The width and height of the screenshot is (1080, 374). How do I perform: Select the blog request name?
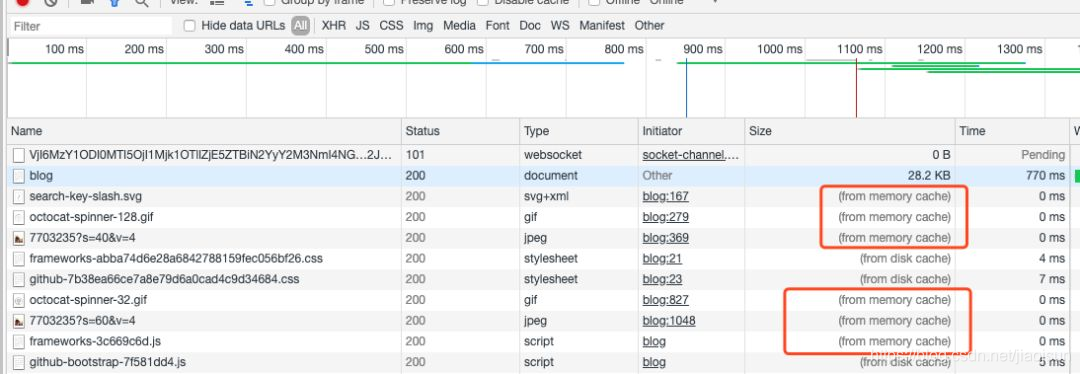tap(41, 176)
